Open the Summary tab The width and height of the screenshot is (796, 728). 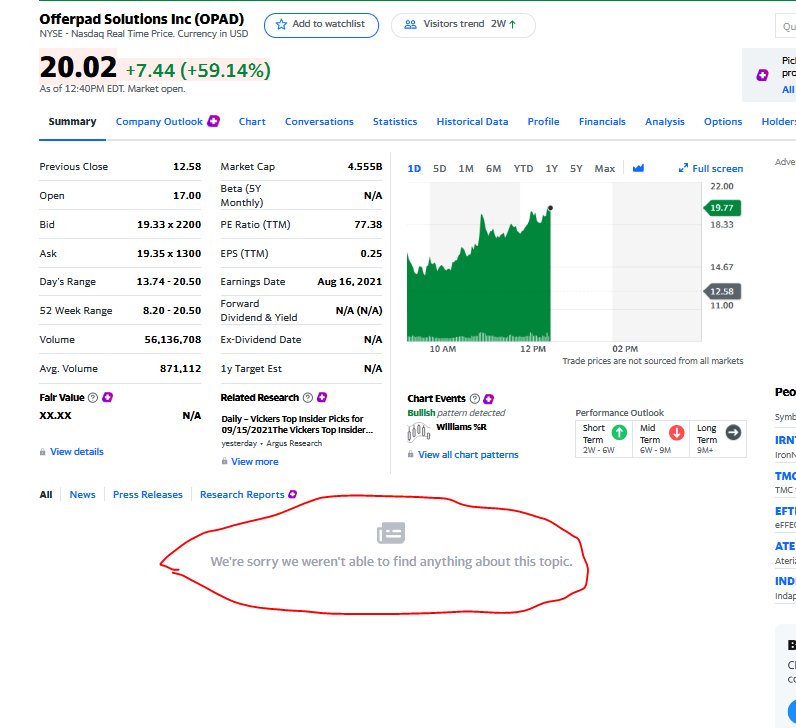(72, 121)
